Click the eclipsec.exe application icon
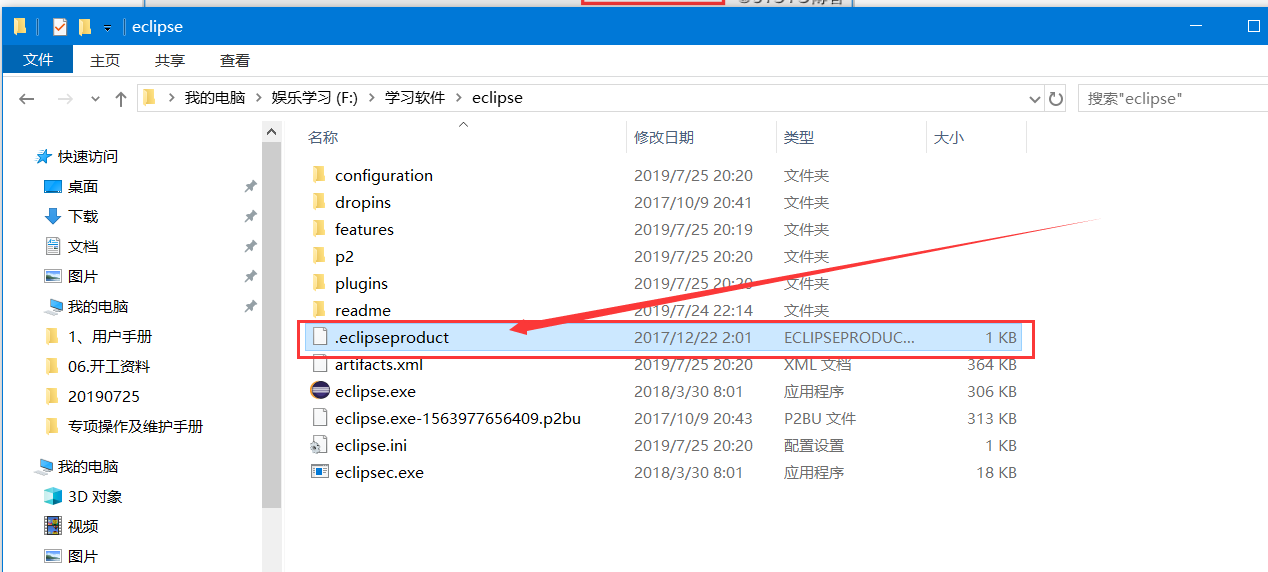This screenshot has height=572, width=1268. pyautogui.click(x=320, y=472)
